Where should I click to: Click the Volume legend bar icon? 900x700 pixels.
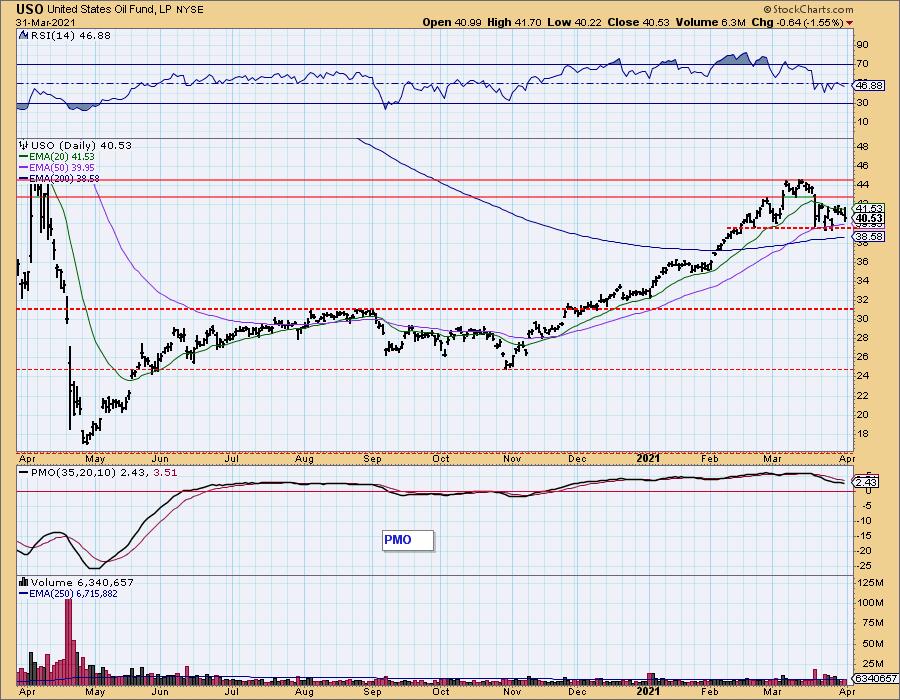24,582
